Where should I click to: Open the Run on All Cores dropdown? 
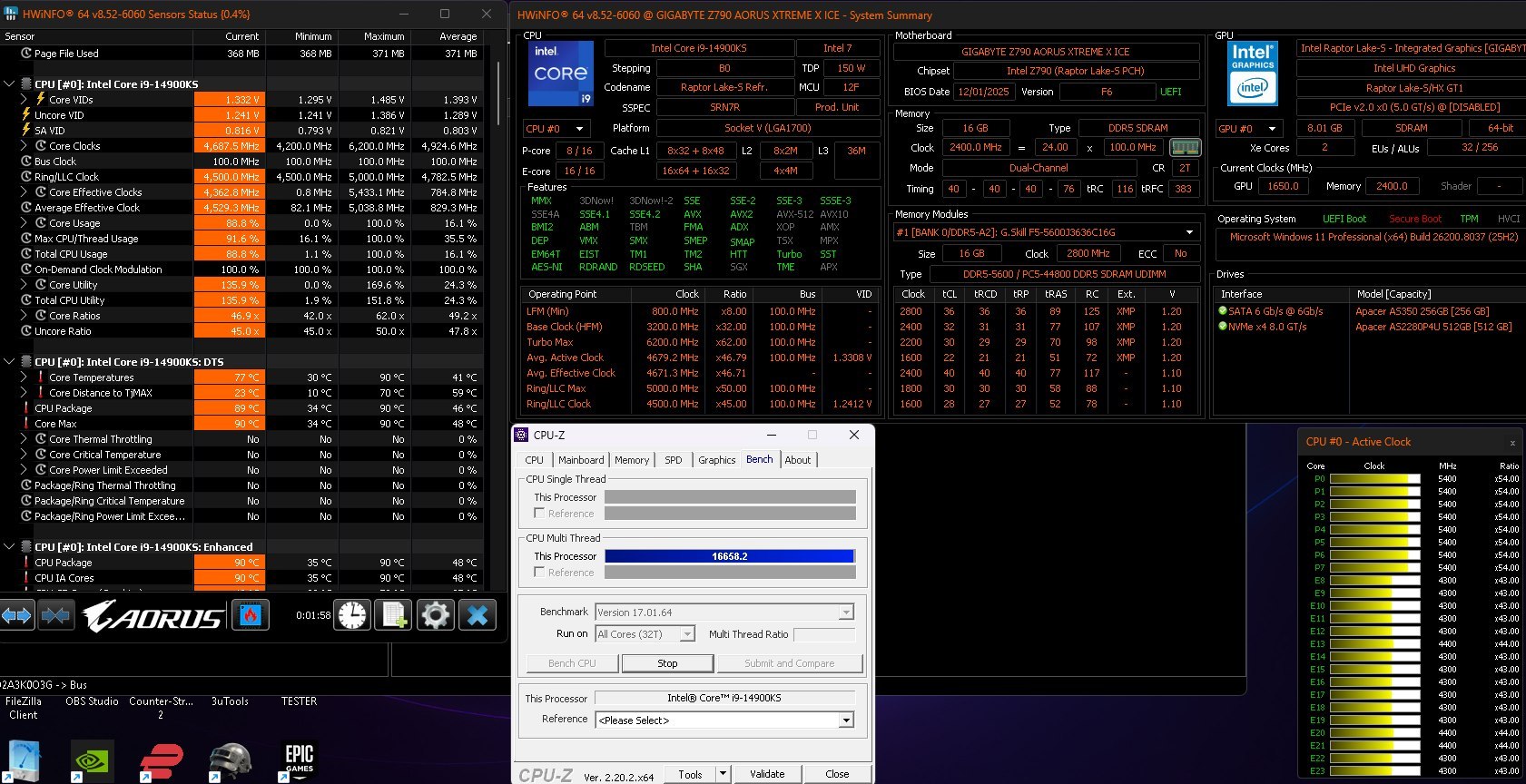(x=645, y=634)
